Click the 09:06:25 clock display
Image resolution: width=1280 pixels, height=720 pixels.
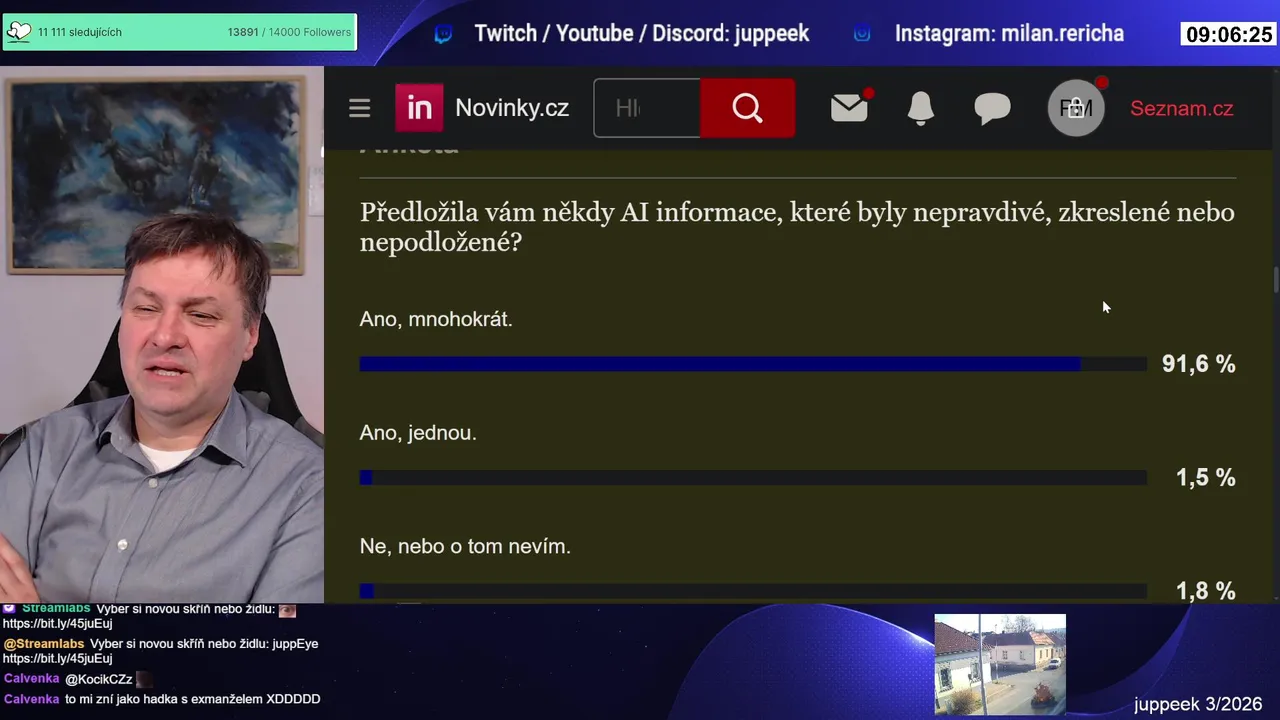1229,35
